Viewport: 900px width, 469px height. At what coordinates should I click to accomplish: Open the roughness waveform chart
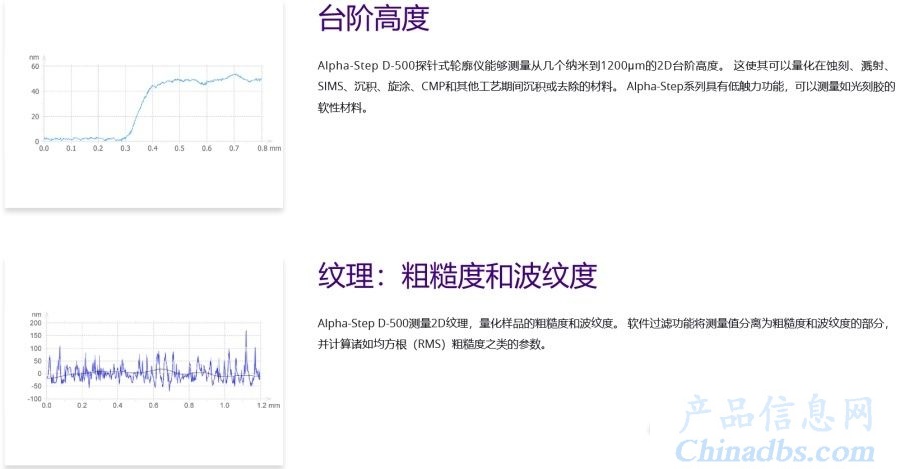[154, 360]
